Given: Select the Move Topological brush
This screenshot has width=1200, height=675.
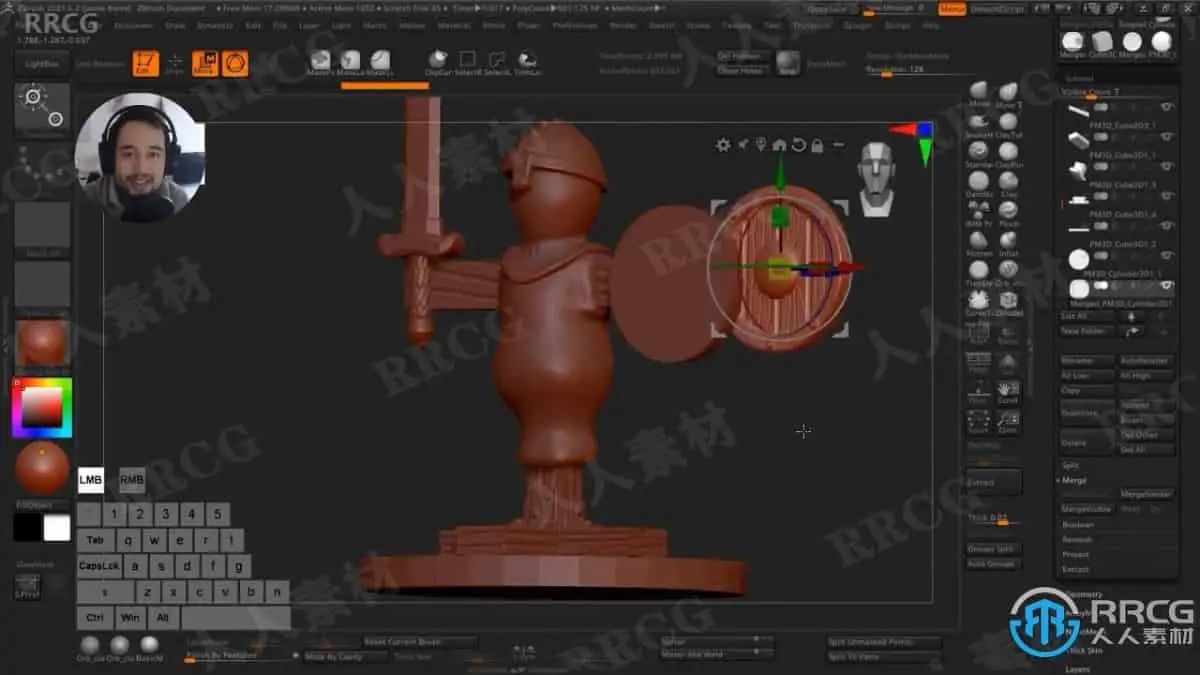Looking at the screenshot, I should point(1008,92).
